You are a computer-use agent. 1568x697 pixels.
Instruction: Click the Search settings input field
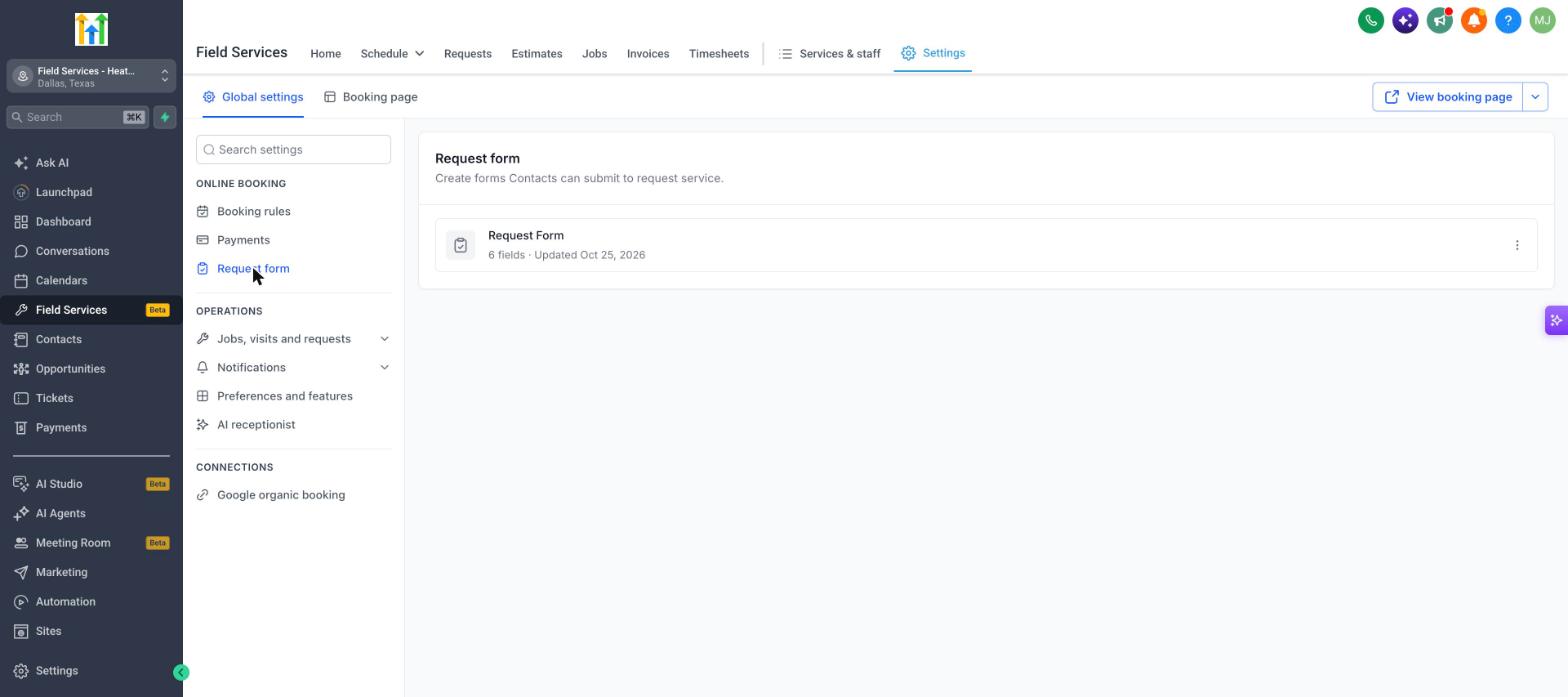[293, 150]
